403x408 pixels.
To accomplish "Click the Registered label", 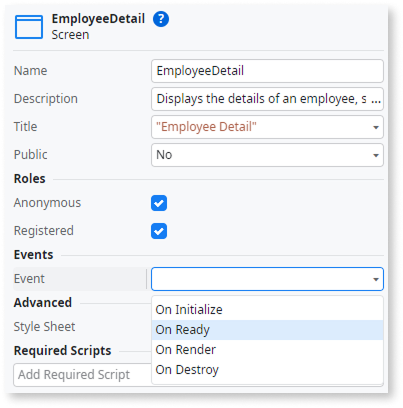I will pos(44,231).
